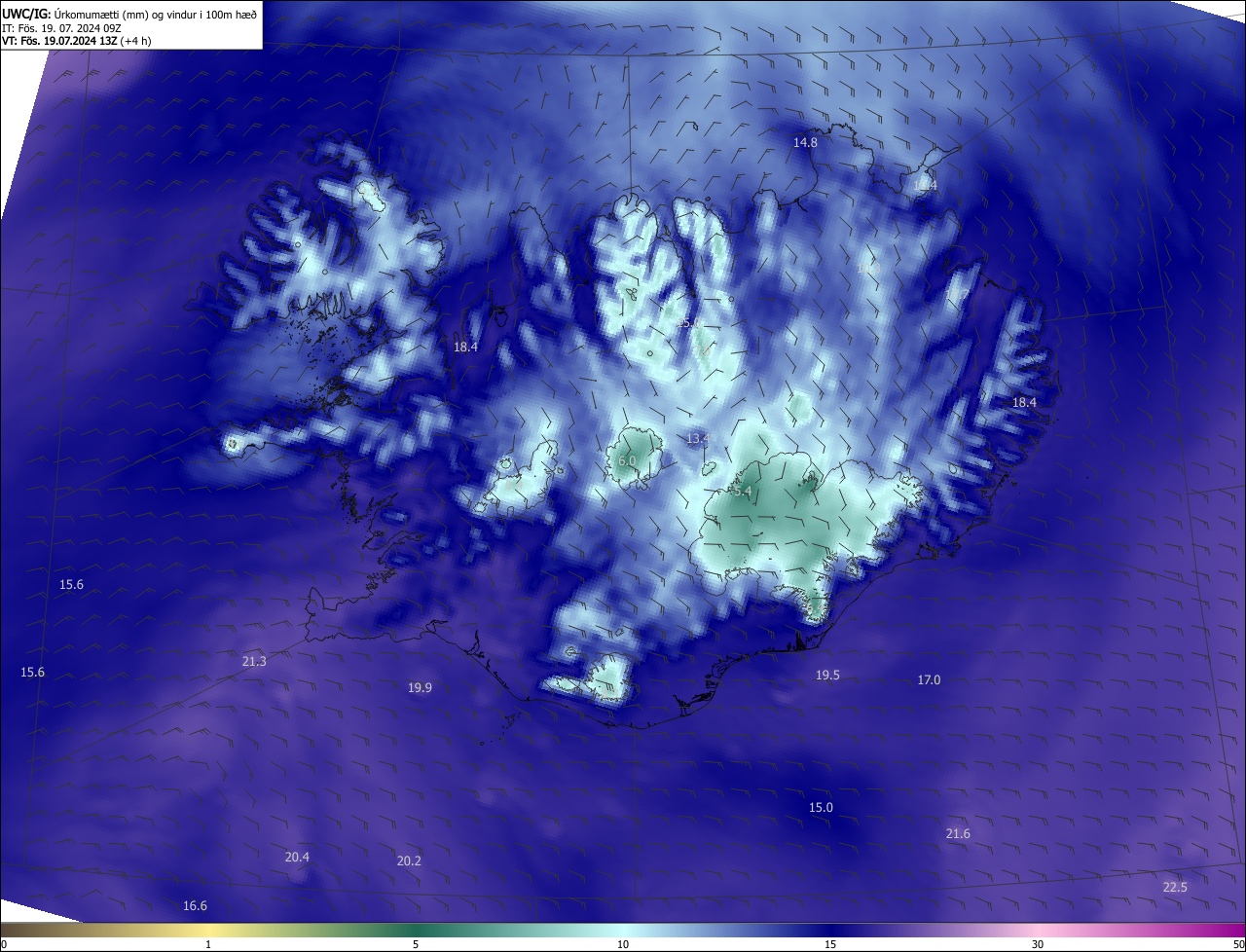
Task: Click the 13.4 value label
Action: click(698, 439)
